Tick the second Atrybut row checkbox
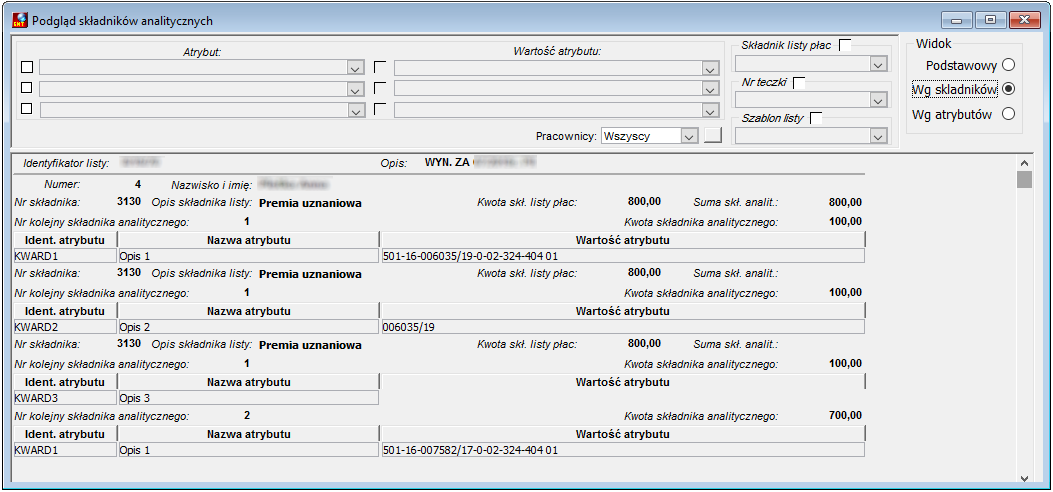Image resolution: width=1053 pixels, height=492 pixels. (x=27, y=88)
